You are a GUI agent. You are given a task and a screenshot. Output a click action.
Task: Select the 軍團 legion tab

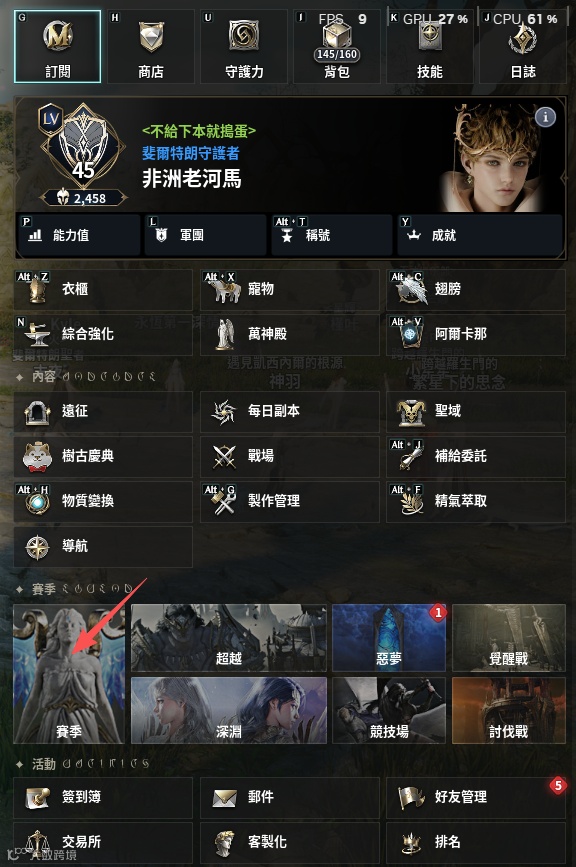(x=205, y=235)
